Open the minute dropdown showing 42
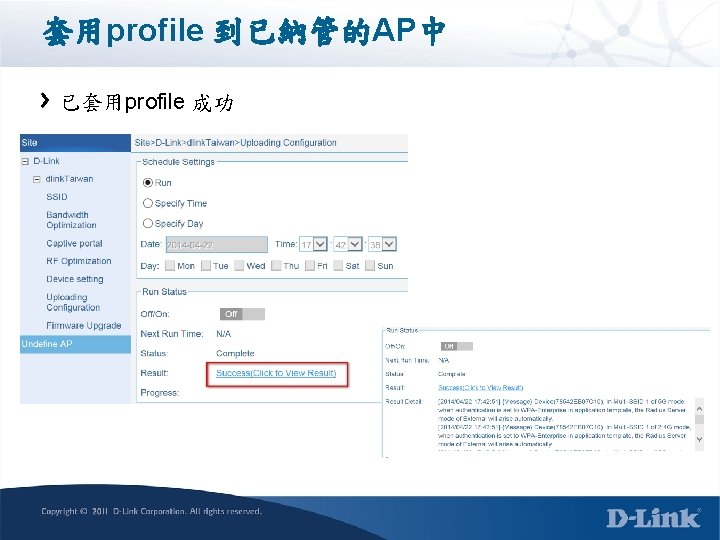The height and width of the screenshot is (540, 720). [x=348, y=244]
